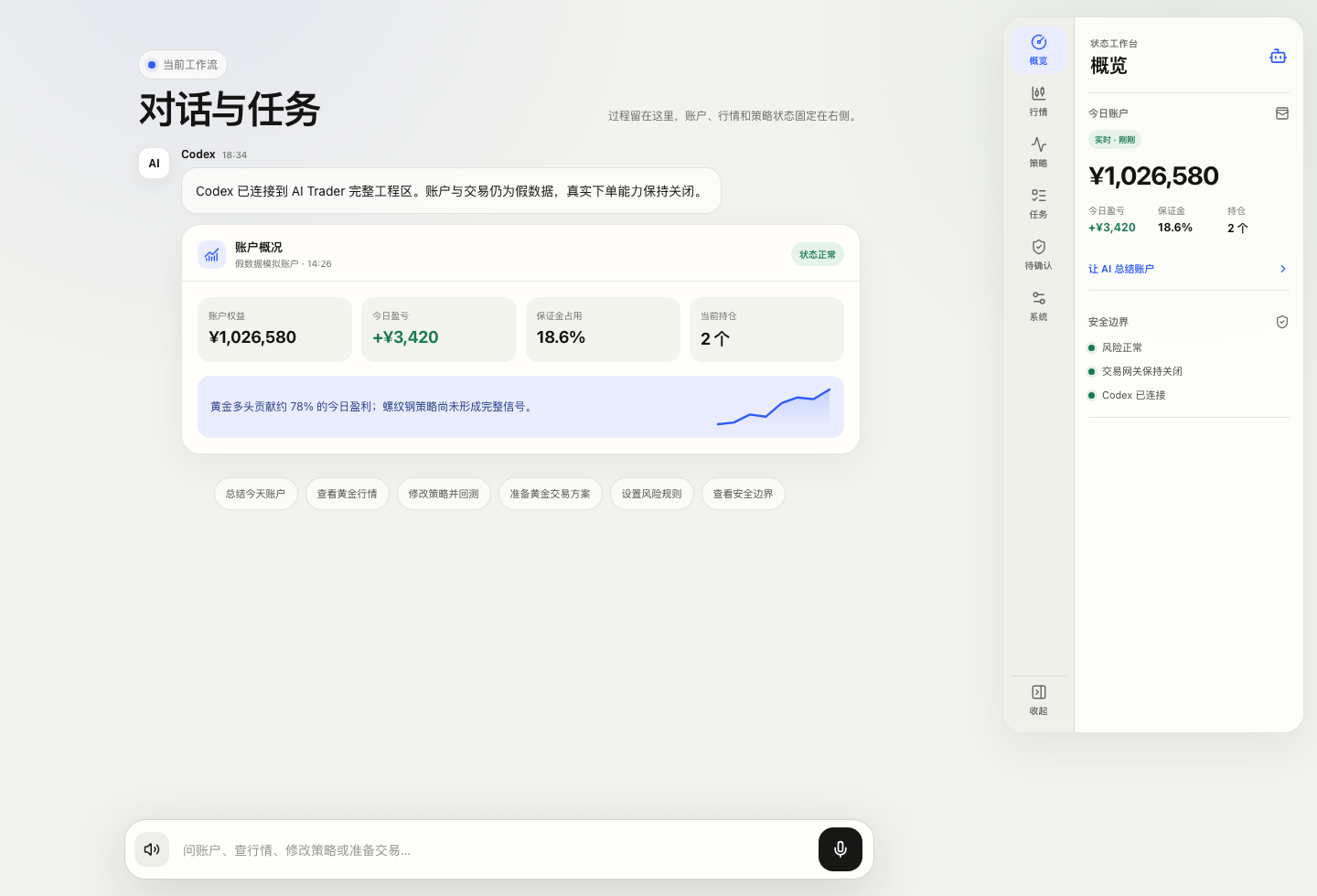1317x896 pixels.
Task: Click the 账户权益 ¥1,026,580 tile
Action: [x=275, y=329]
